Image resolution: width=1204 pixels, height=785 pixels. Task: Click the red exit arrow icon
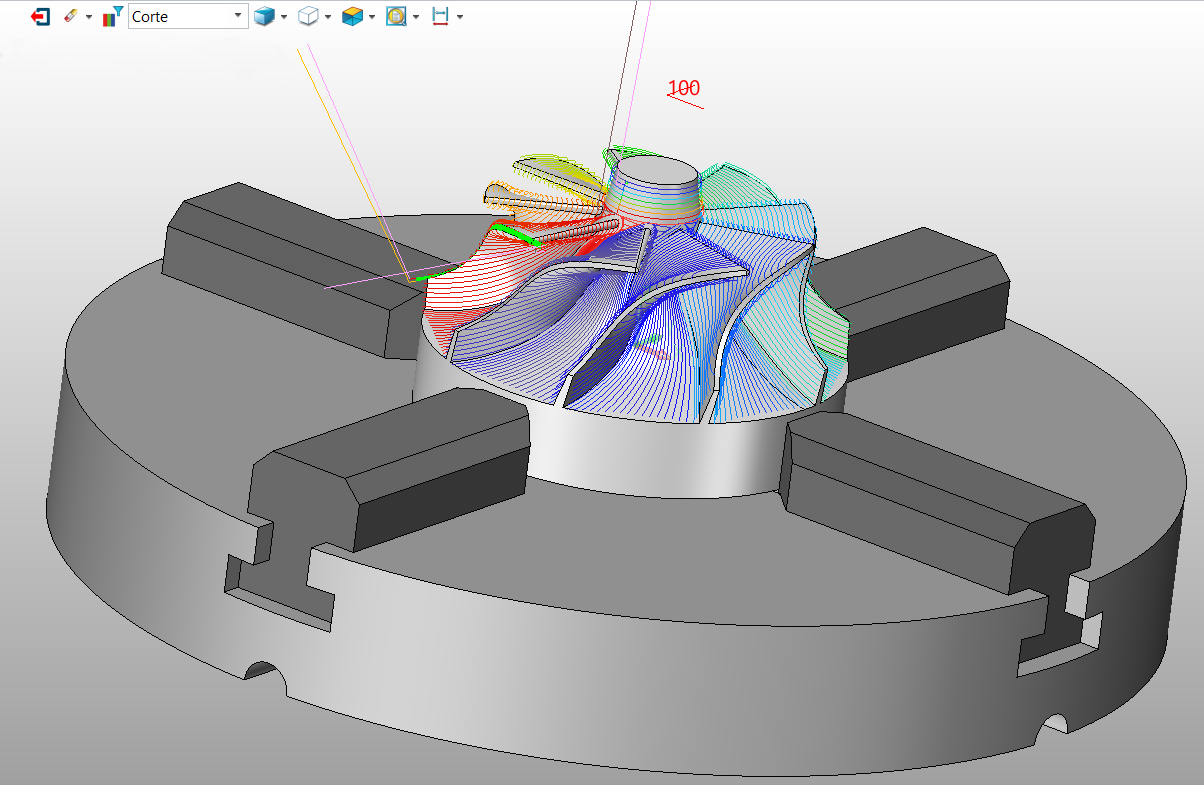tap(41, 17)
